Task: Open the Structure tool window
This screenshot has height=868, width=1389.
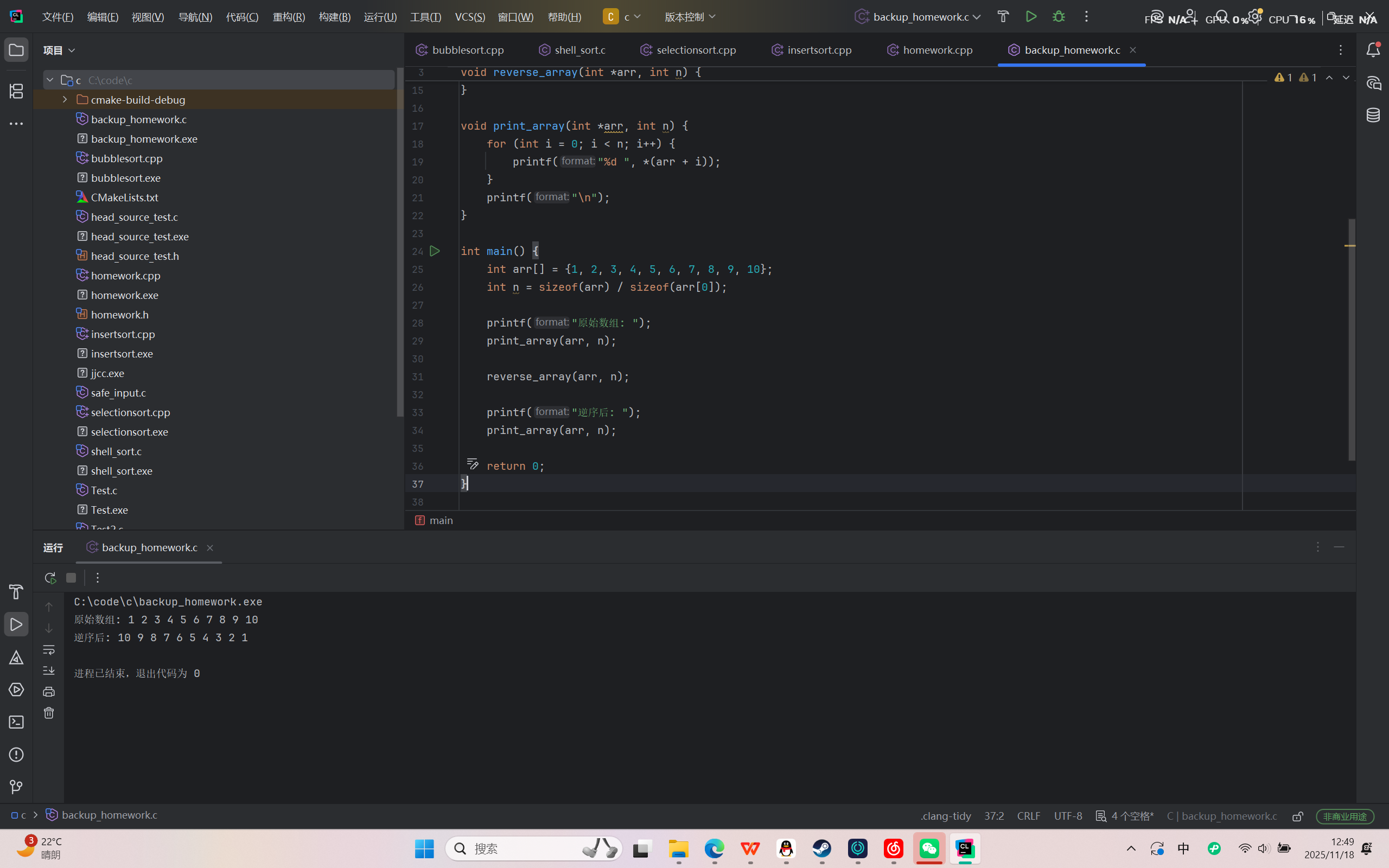Action: (16, 91)
